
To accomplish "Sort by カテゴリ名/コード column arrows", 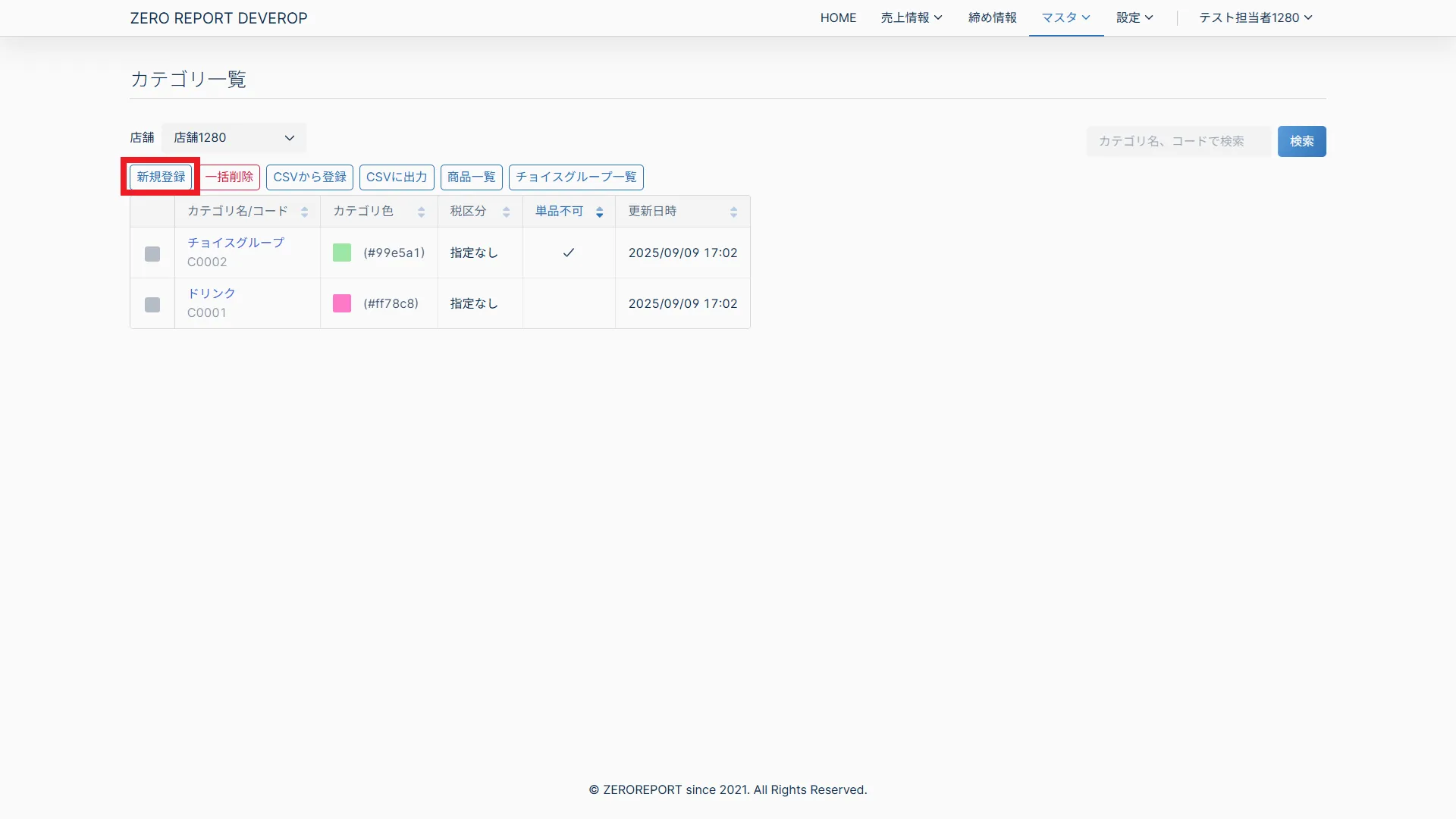I will [304, 212].
